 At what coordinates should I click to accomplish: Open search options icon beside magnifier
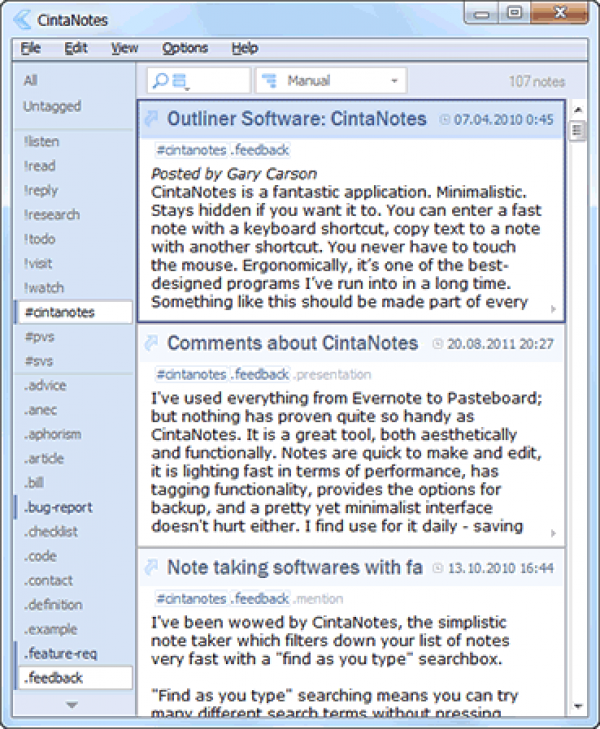click(180, 82)
